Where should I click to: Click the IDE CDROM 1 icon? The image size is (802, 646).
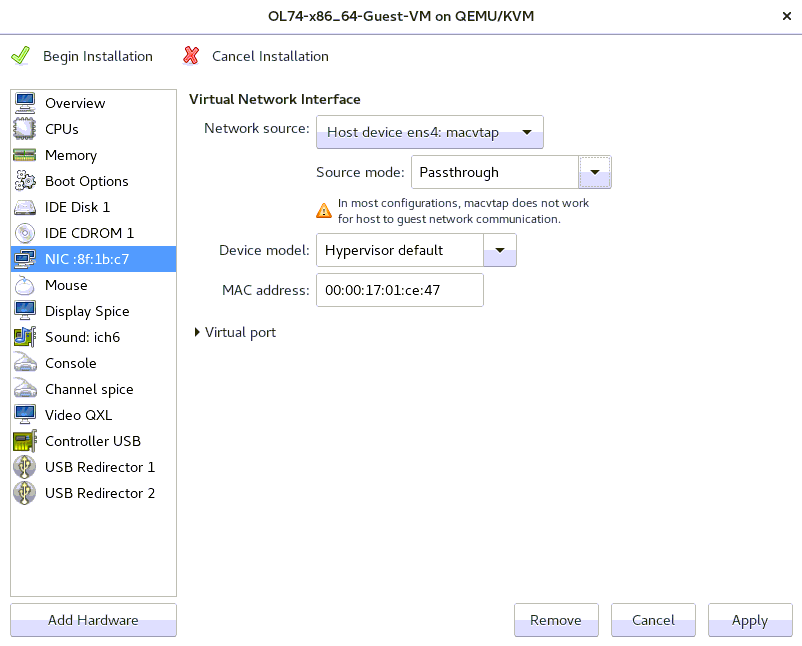tap(25, 233)
